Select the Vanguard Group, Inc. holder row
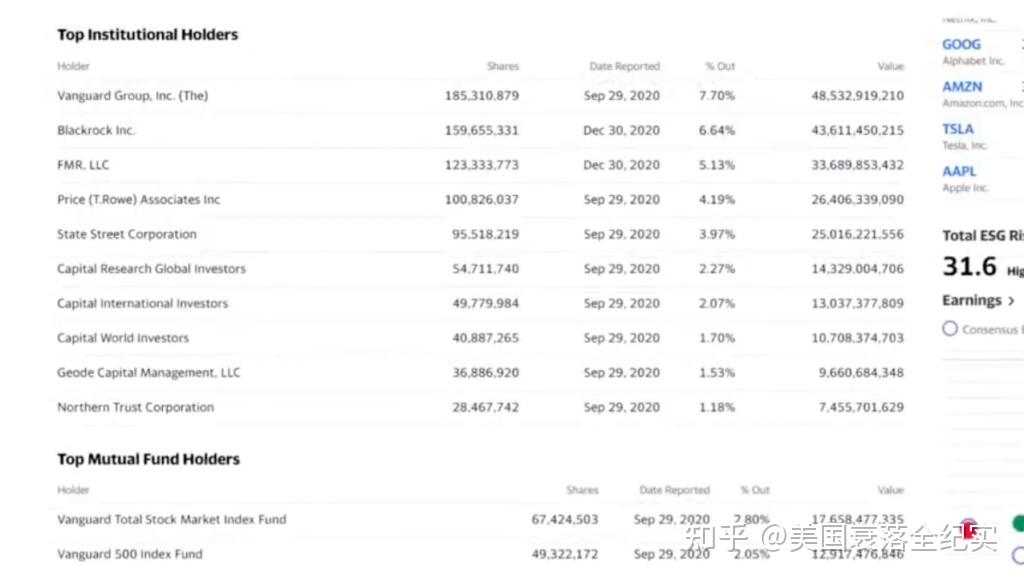The image size is (1024, 581). (x=480, y=96)
